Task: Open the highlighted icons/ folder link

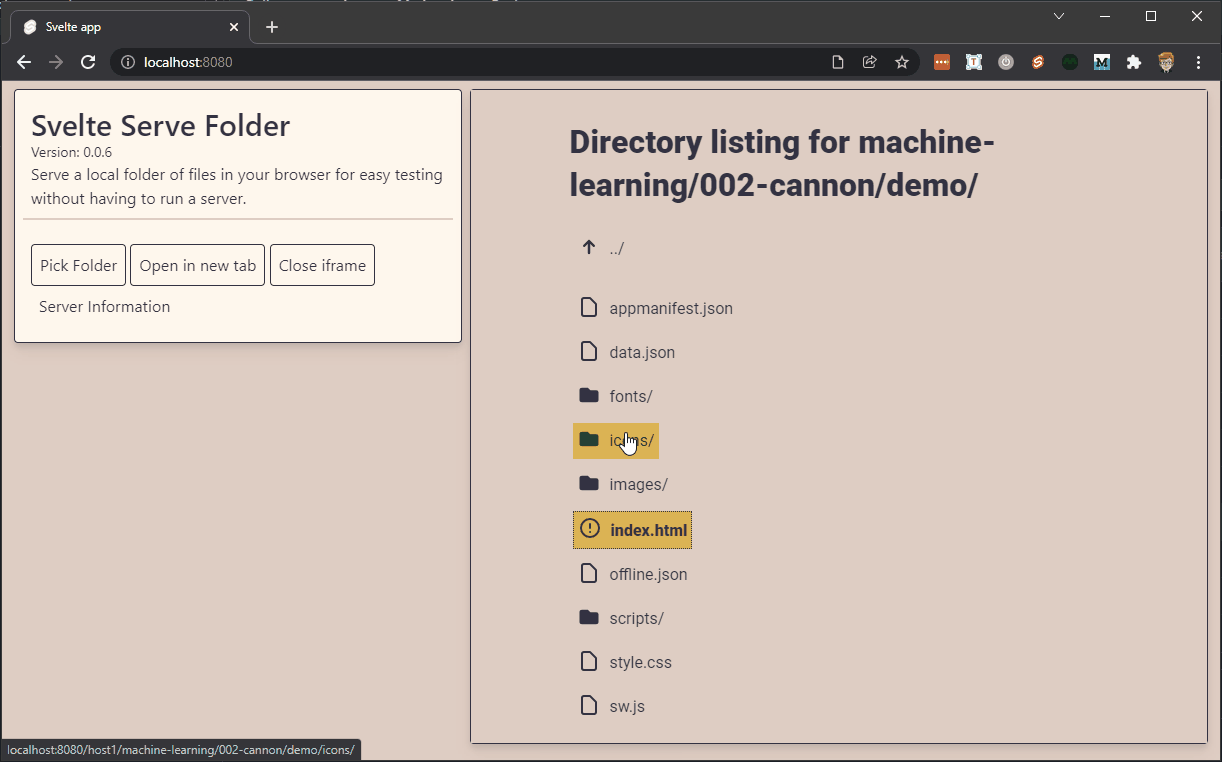Action: 616,440
